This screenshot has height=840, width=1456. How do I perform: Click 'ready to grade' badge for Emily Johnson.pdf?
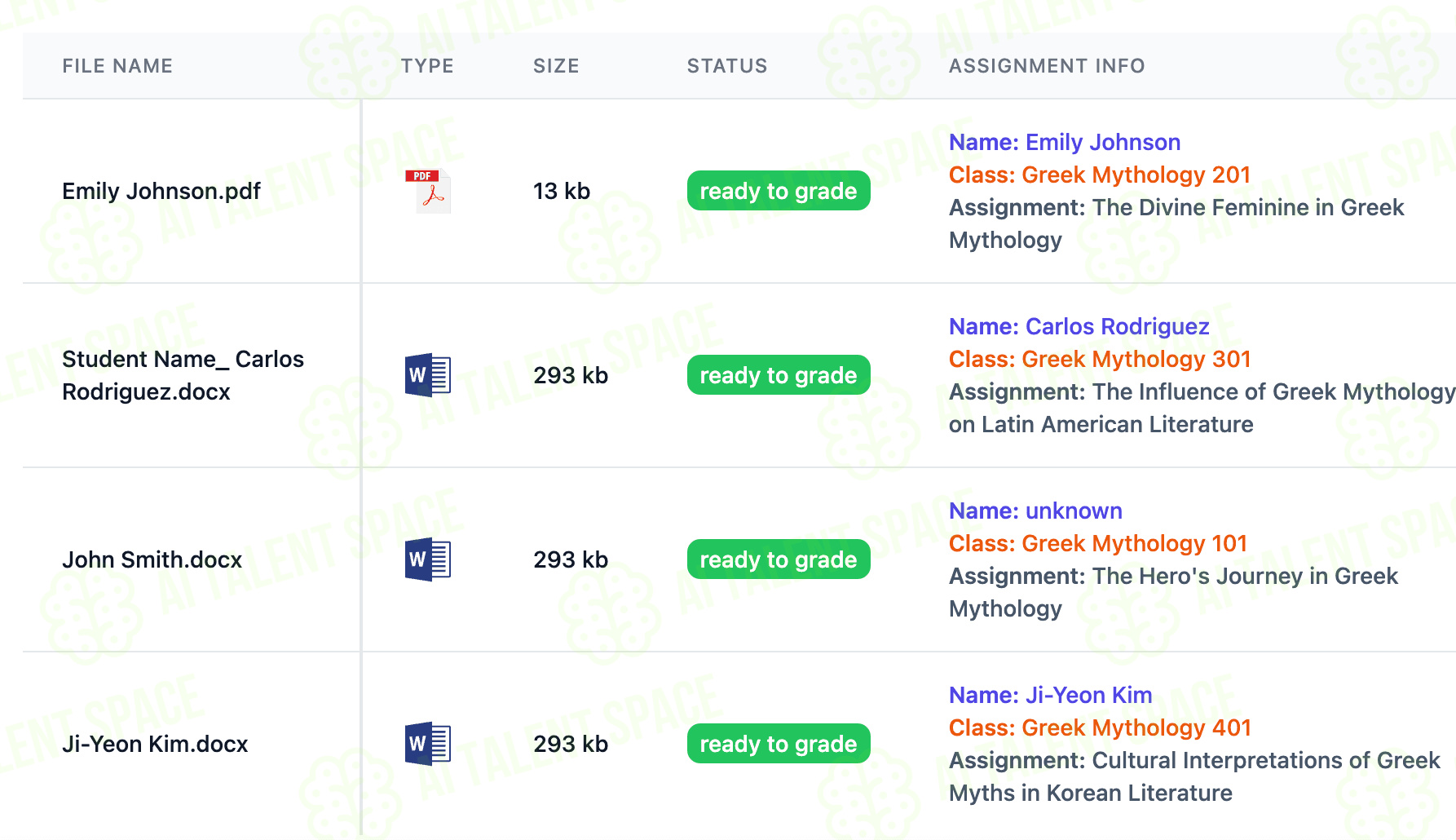779,191
